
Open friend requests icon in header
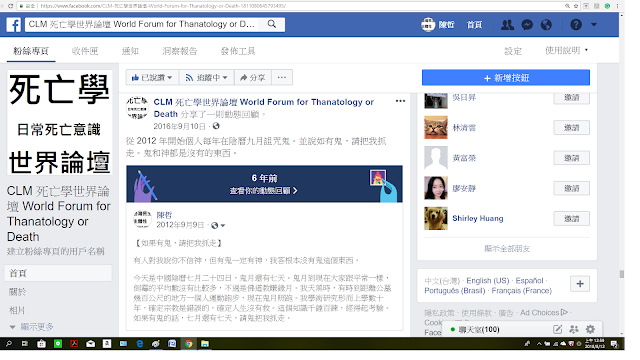(507, 24)
